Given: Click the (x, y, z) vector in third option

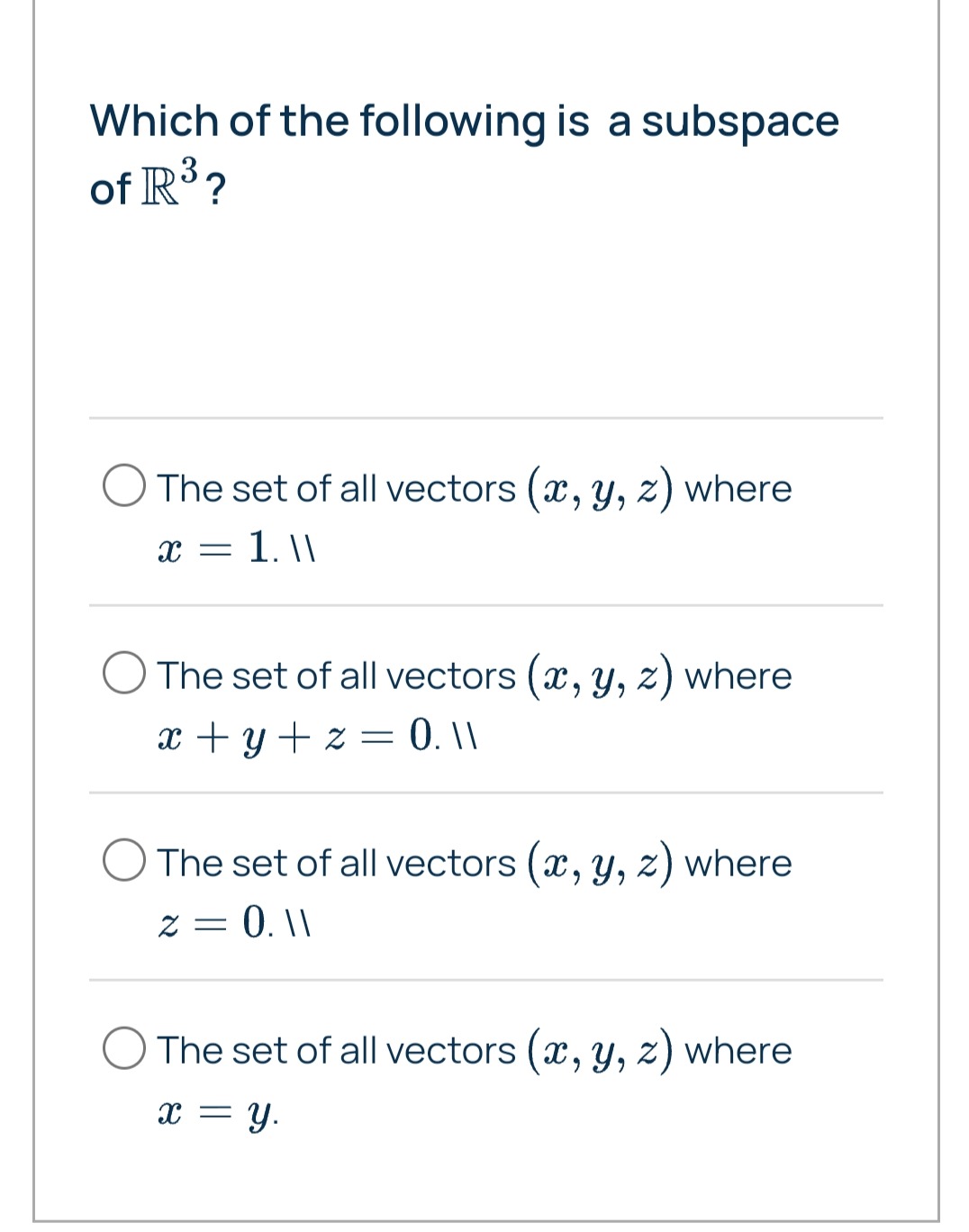Looking at the screenshot, I should point(601,865).
